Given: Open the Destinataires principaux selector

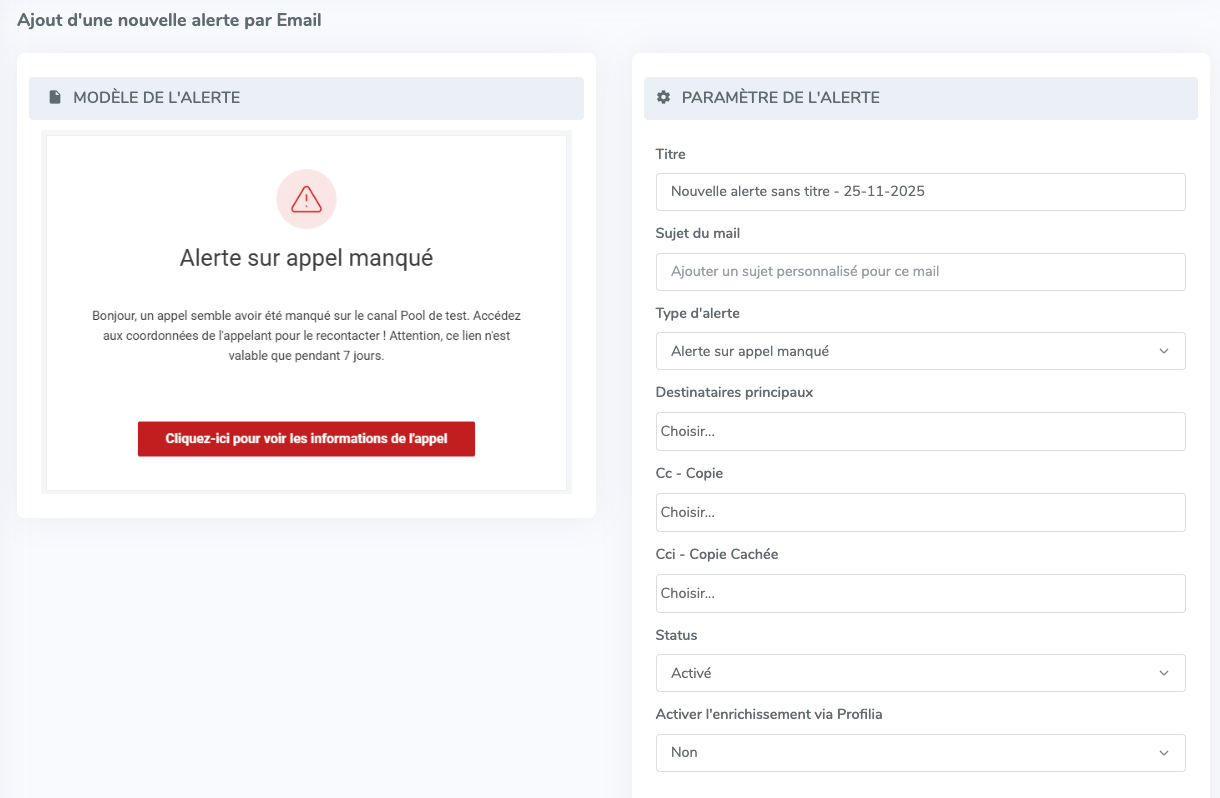Looking at the screenshot, I should [x=920, y=432].
